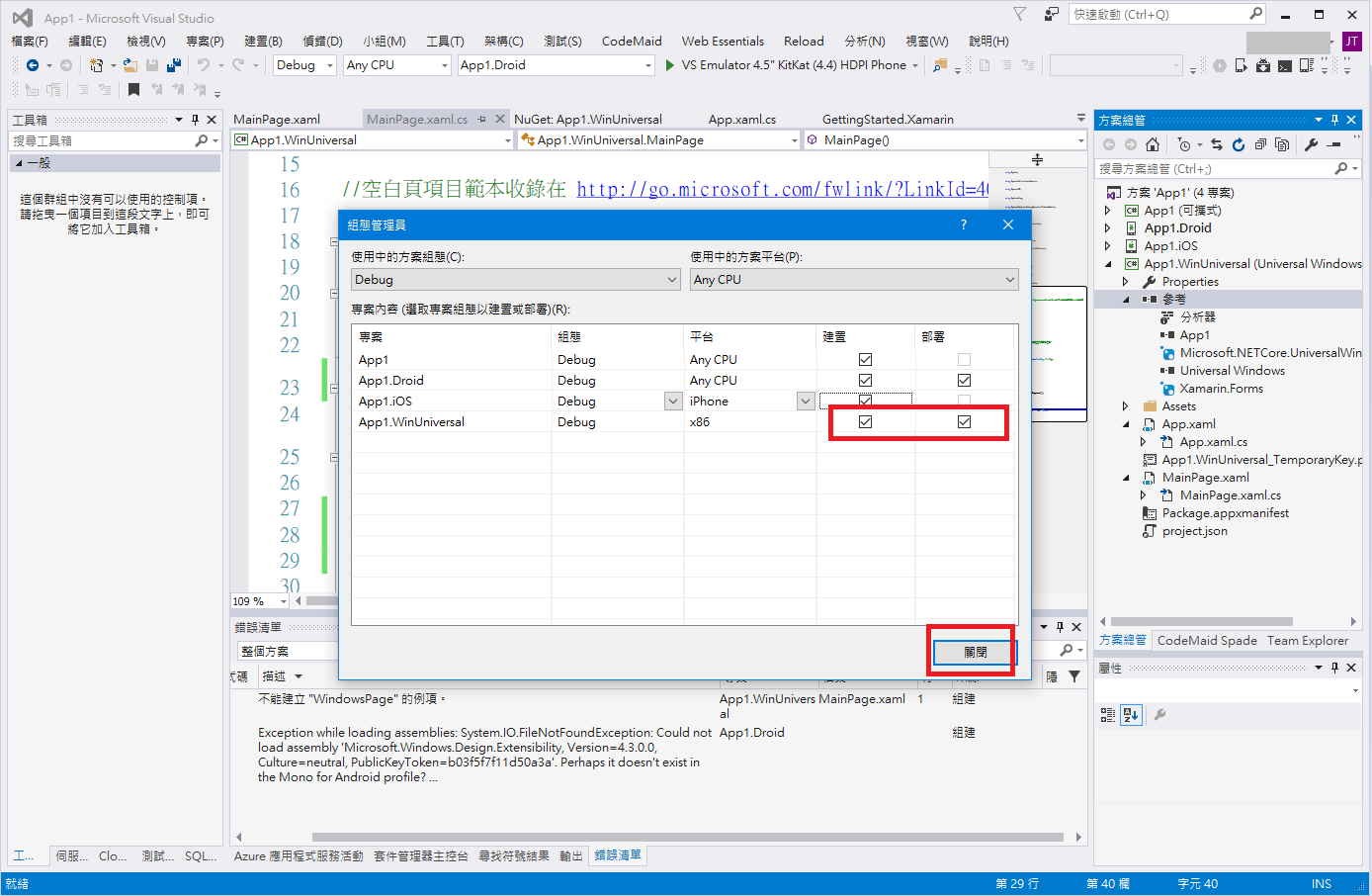Click the notifications filter flag icon
Screen dimensions: 1372x896
click(x=1020, y=14)
